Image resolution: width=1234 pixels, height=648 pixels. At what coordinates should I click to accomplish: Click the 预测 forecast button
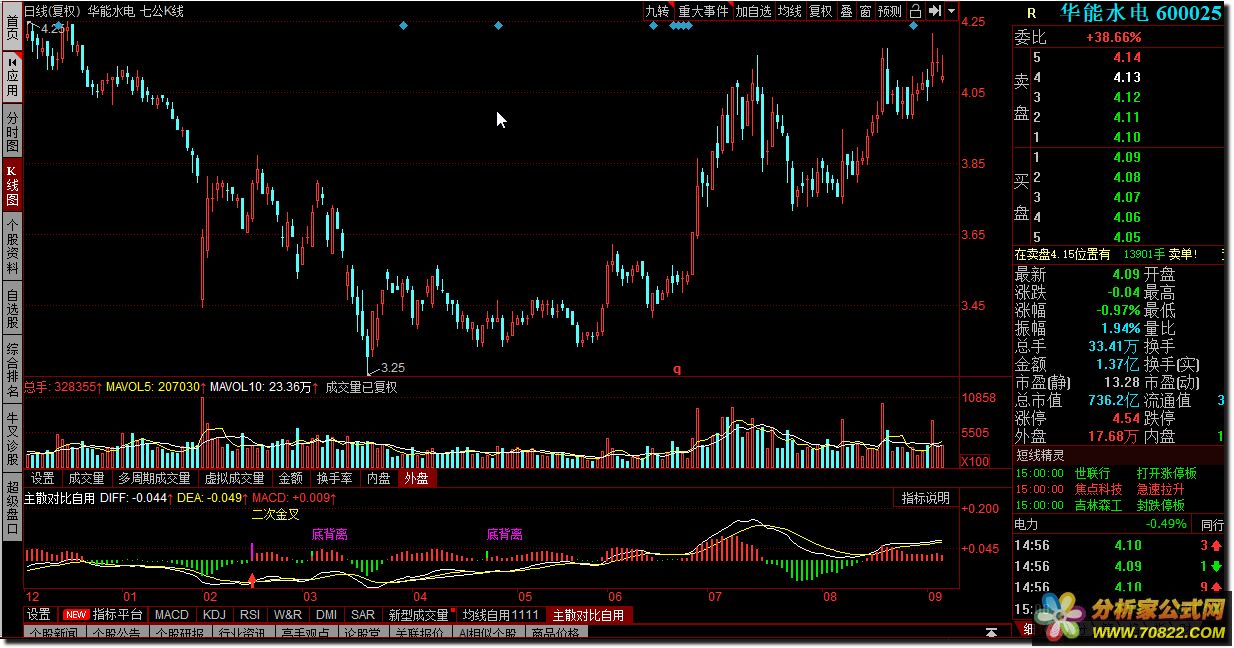click(x=890, y=11)
